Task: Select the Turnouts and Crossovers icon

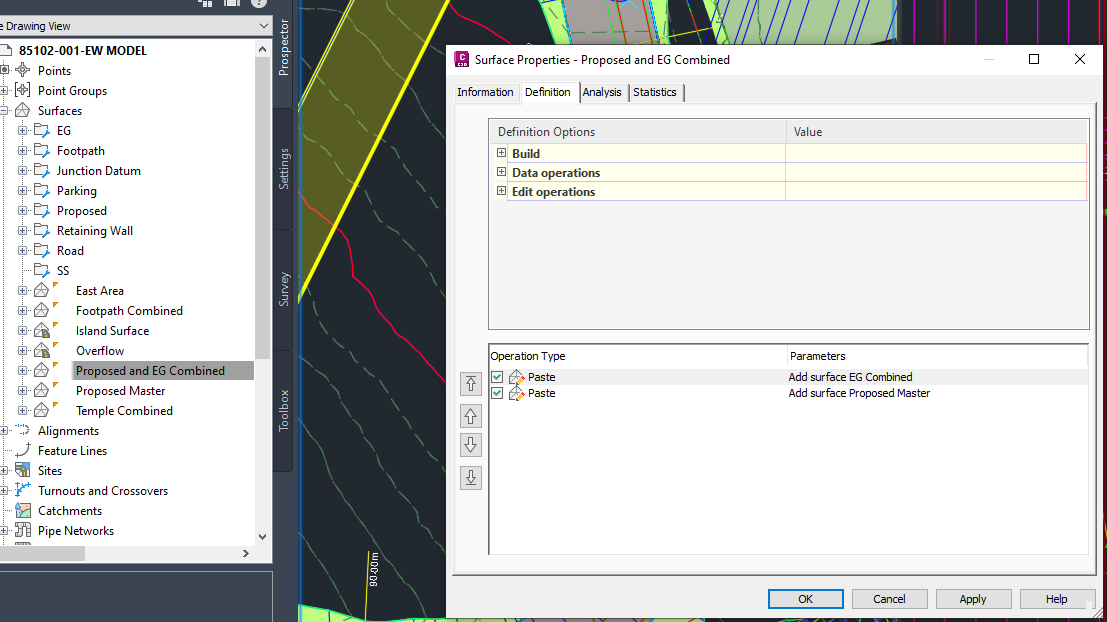Action: click(x=22, y=490)
